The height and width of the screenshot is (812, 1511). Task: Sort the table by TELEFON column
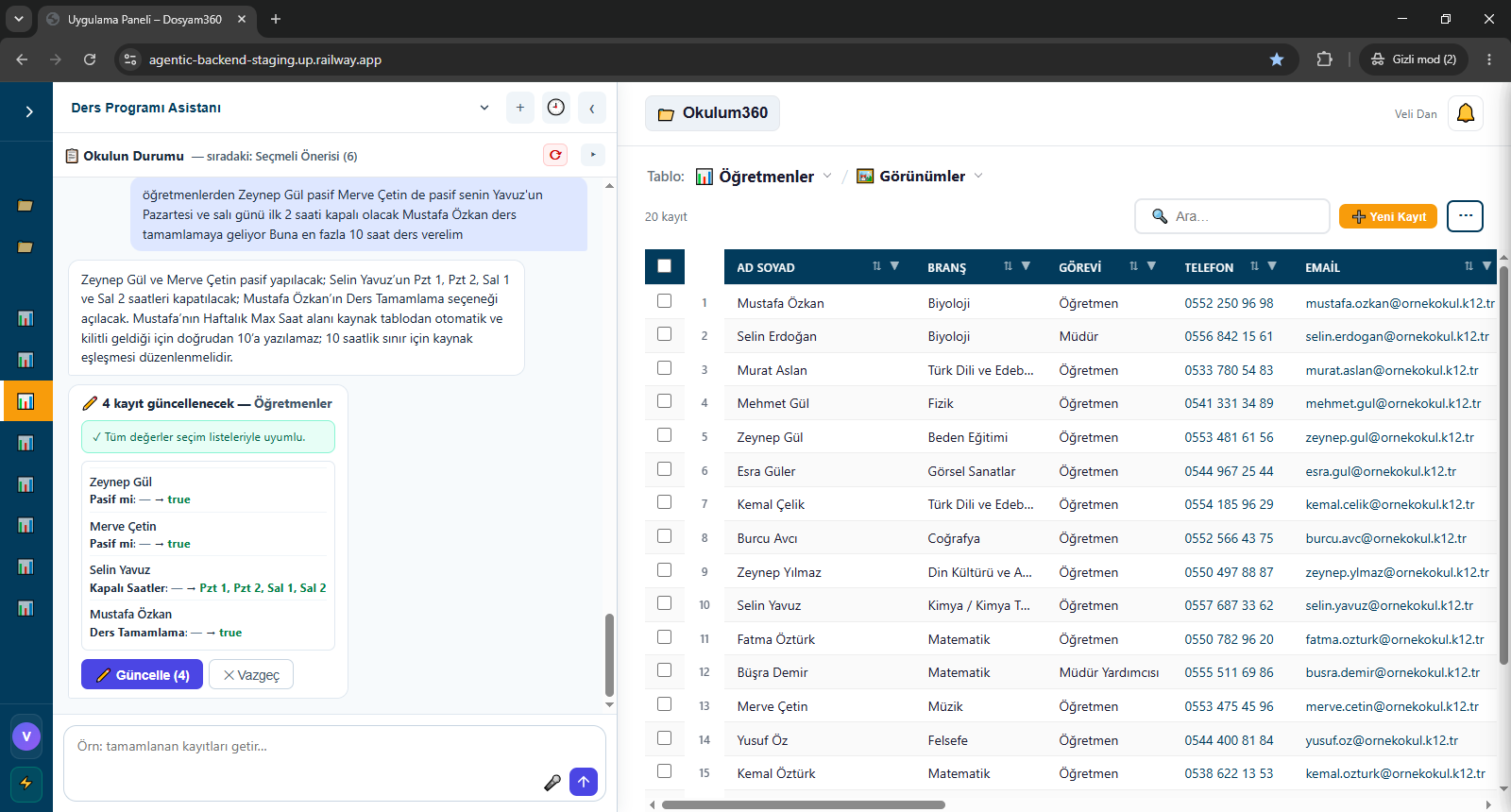click(x=1254, y=266)
